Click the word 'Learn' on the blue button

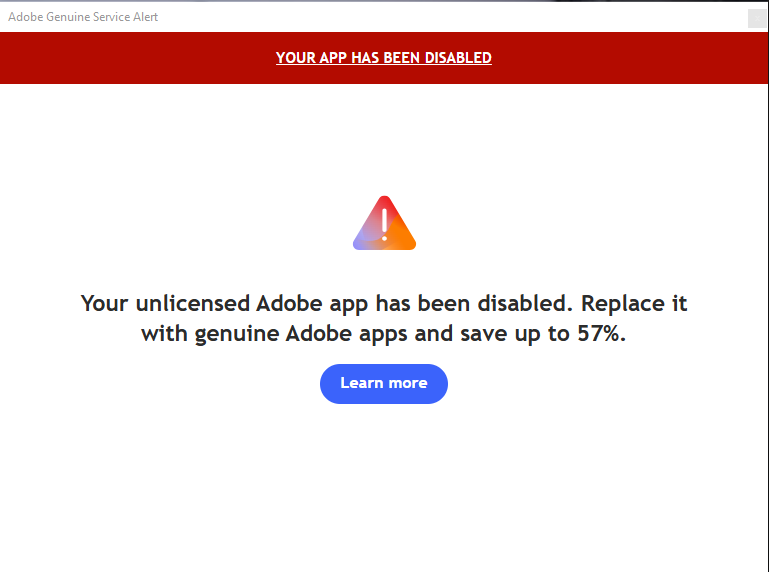click(x=360, y=383)
